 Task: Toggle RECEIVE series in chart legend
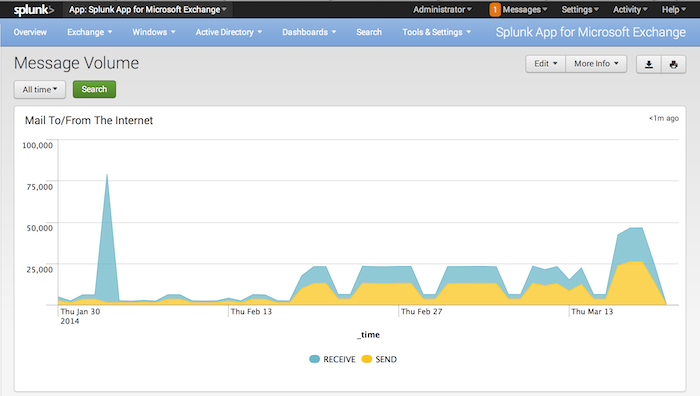[x=333, y=359]
